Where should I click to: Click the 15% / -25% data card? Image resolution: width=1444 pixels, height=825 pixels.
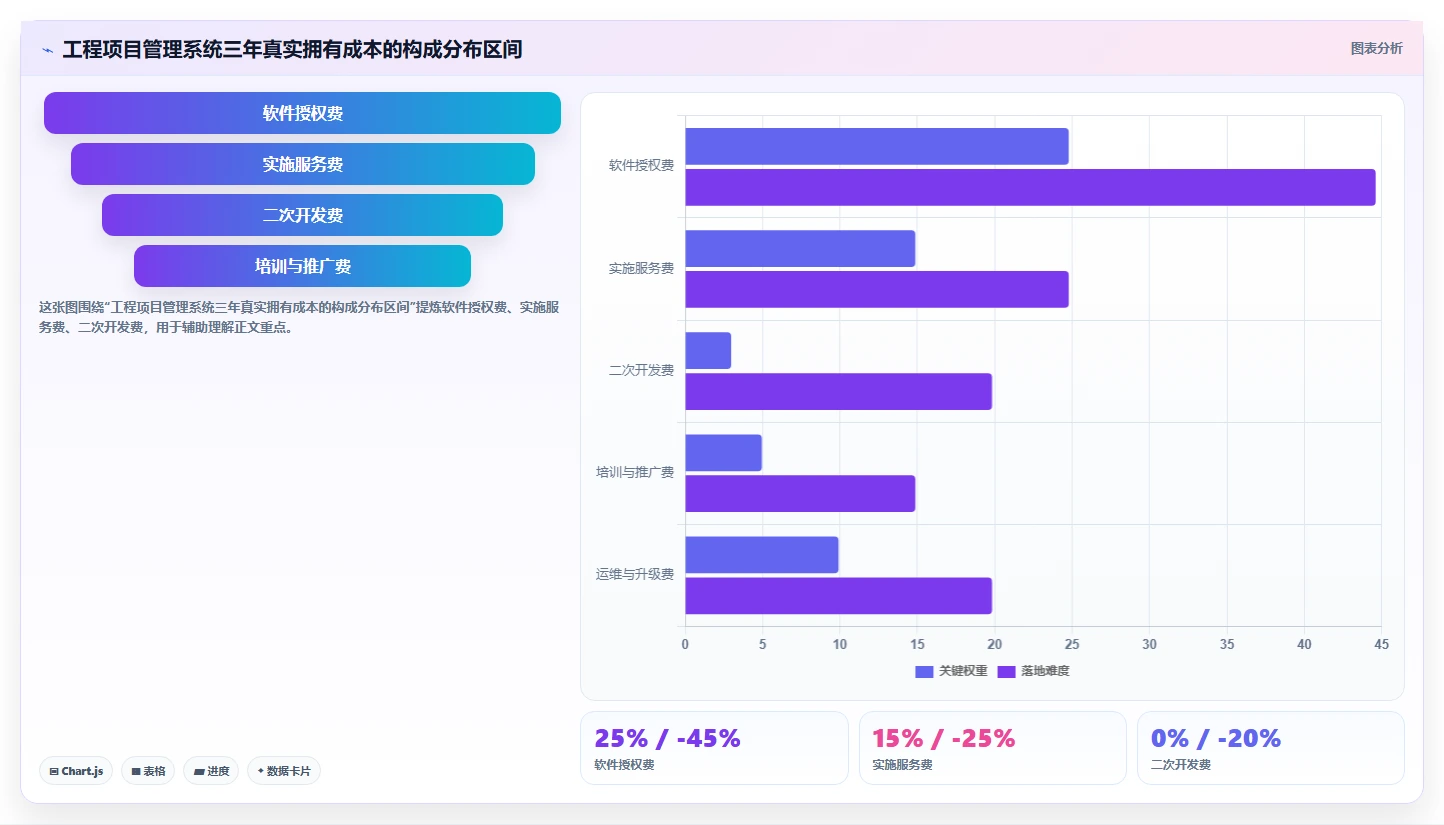(x=993, y=748)
